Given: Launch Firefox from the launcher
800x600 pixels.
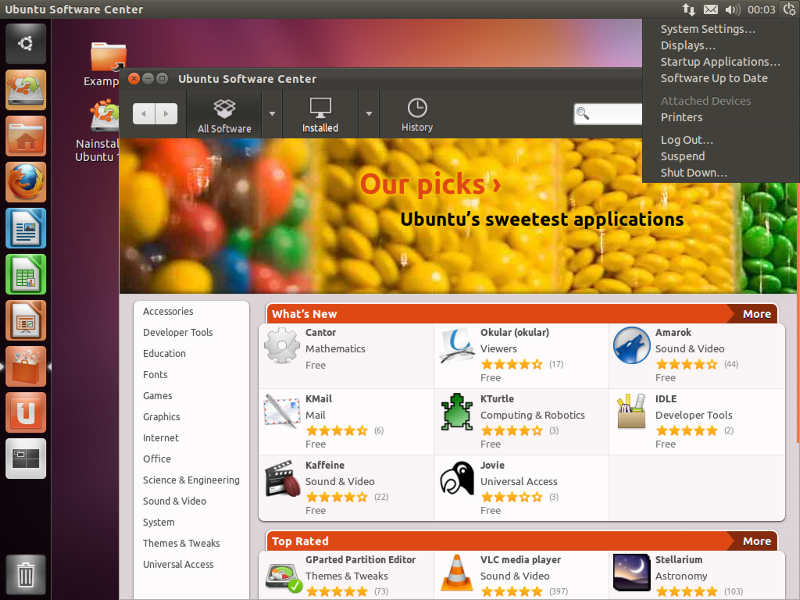Looking at the screenshot, I should 26,182.
